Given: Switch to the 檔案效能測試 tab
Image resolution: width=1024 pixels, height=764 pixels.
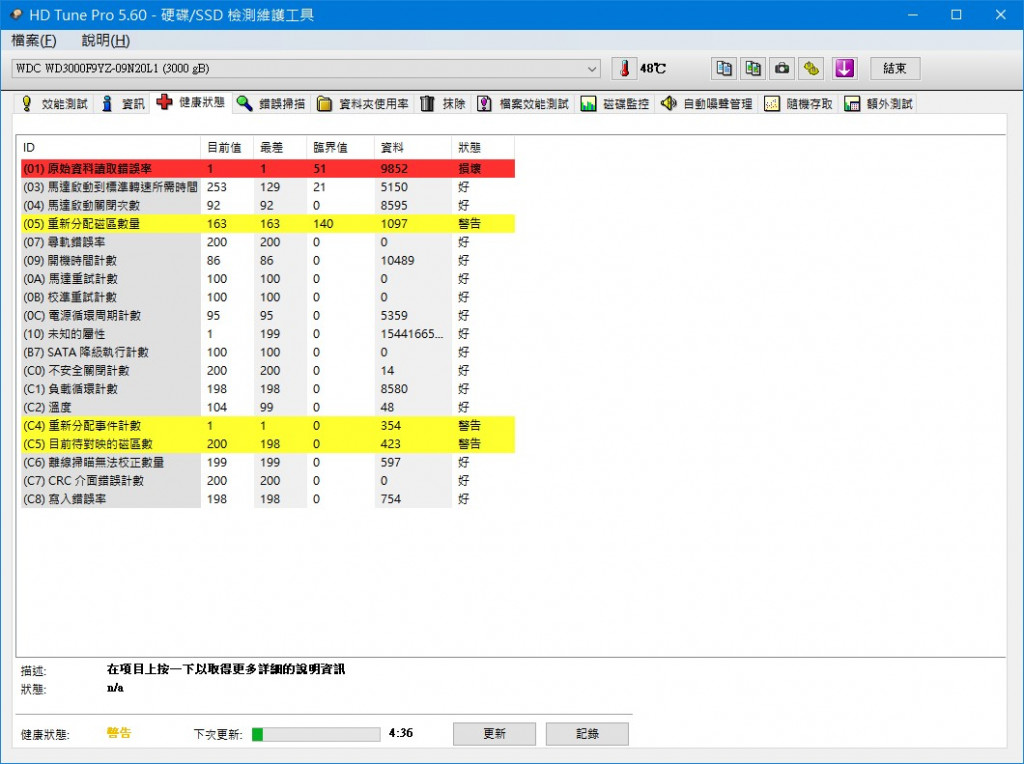Looking at the screenshot, I should [523, 104].
